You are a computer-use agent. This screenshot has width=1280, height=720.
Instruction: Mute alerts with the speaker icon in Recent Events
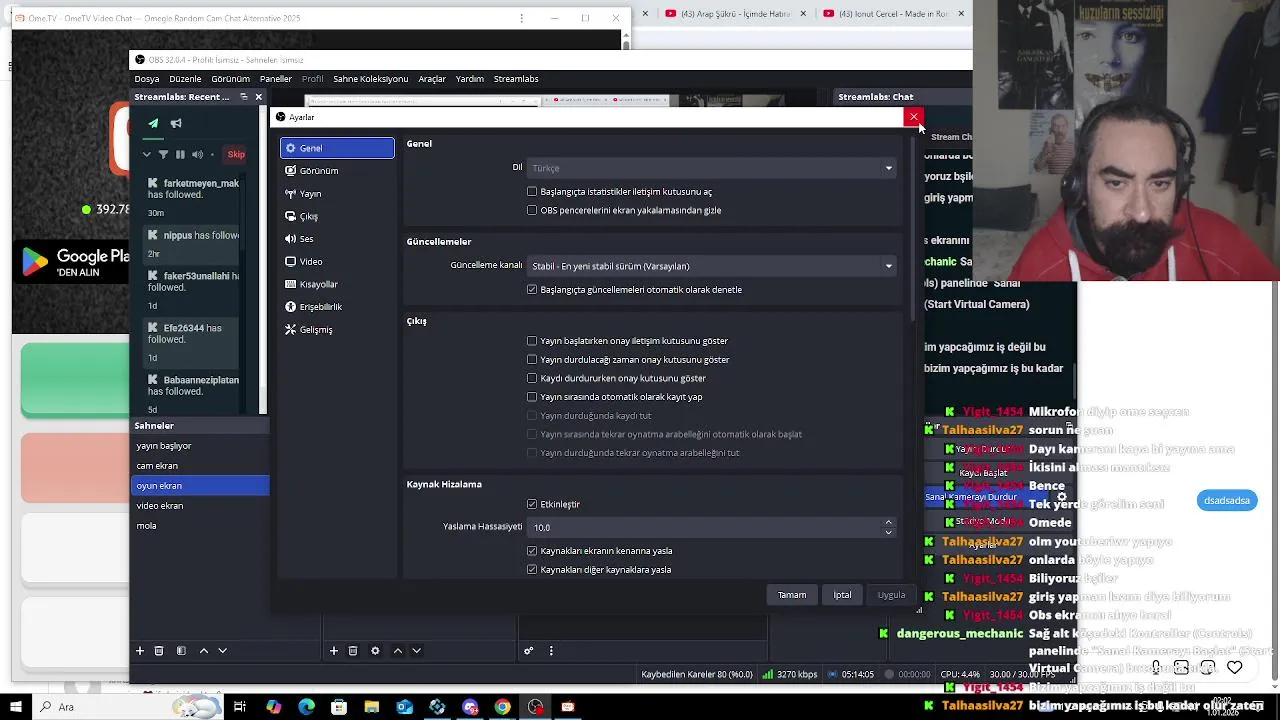coord(197,155)
